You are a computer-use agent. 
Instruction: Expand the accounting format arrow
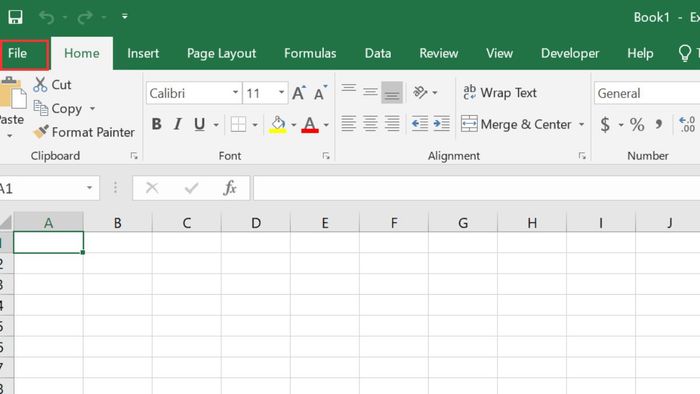(621, 125)
